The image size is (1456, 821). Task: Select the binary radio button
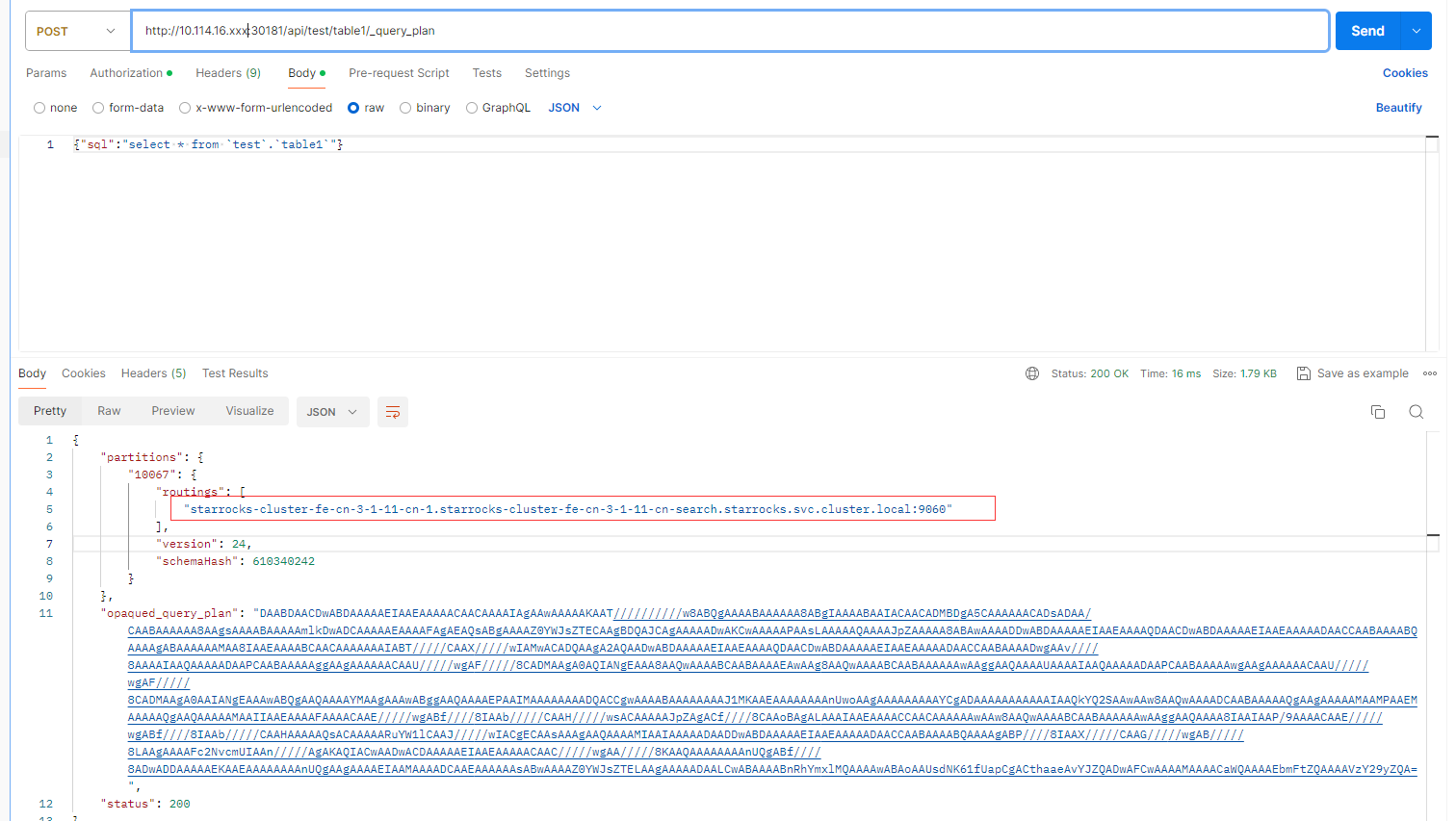coord(405,108)
